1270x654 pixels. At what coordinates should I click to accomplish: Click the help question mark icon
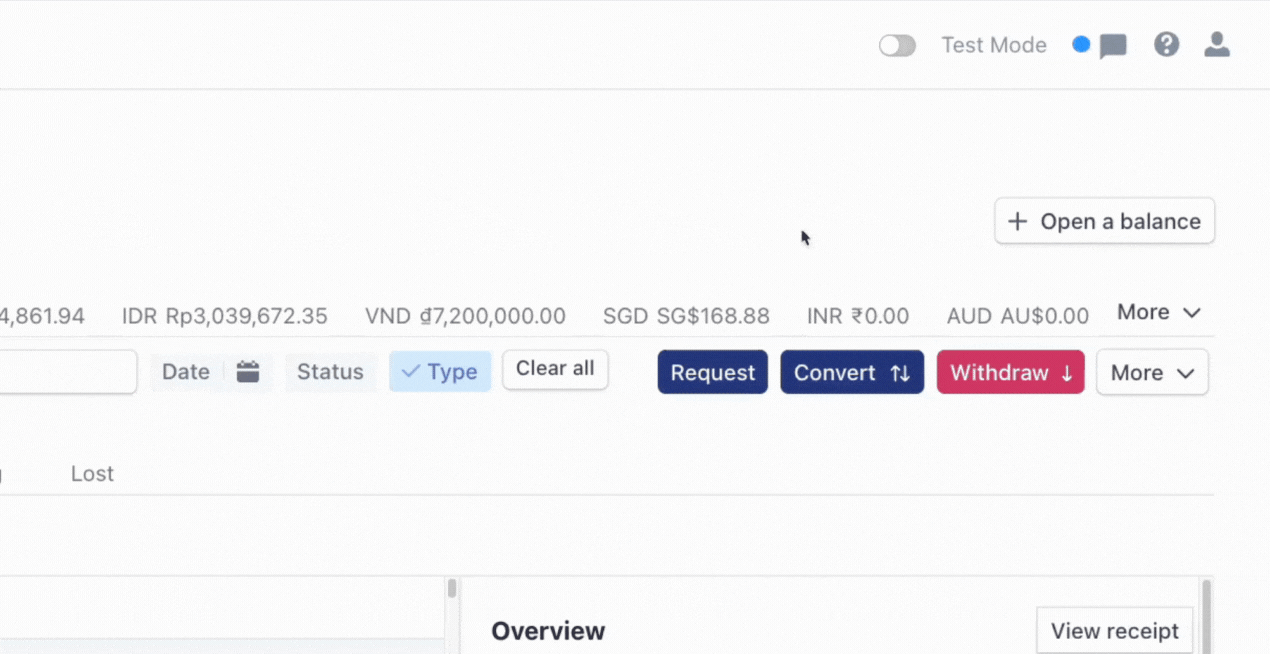click(1166, 44)
